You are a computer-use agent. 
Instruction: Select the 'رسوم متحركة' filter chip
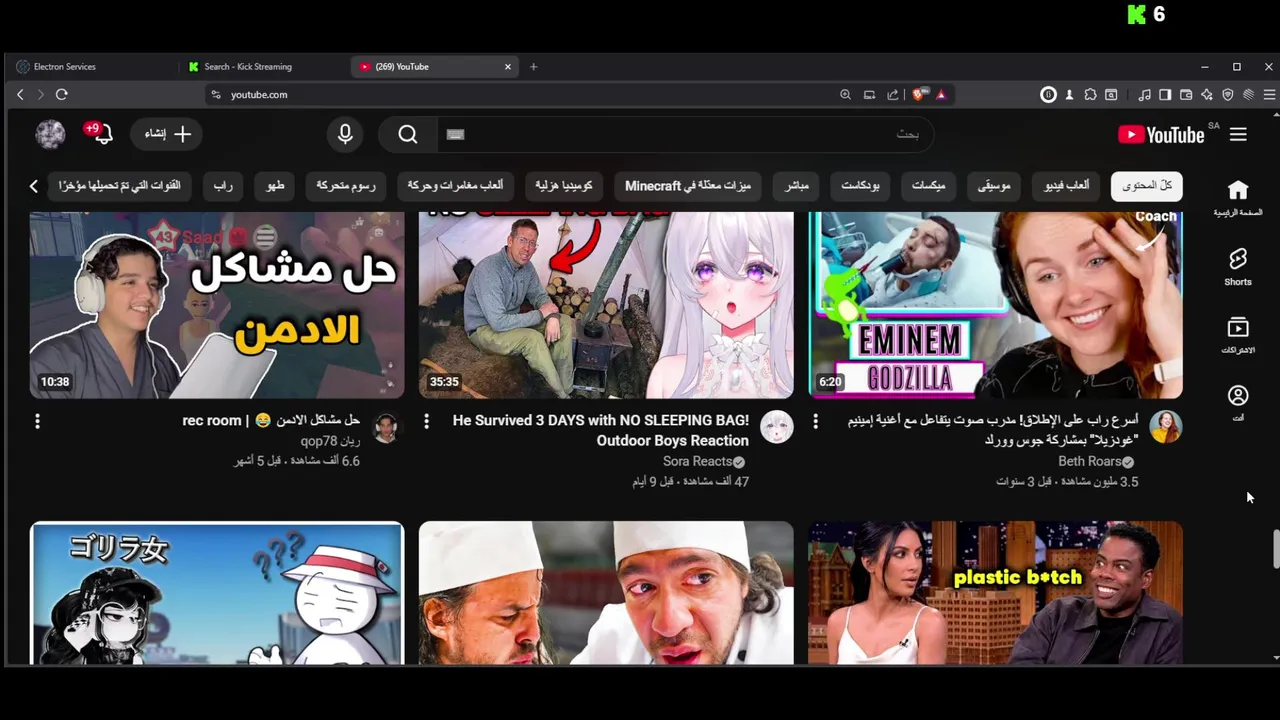click(346, 186)
